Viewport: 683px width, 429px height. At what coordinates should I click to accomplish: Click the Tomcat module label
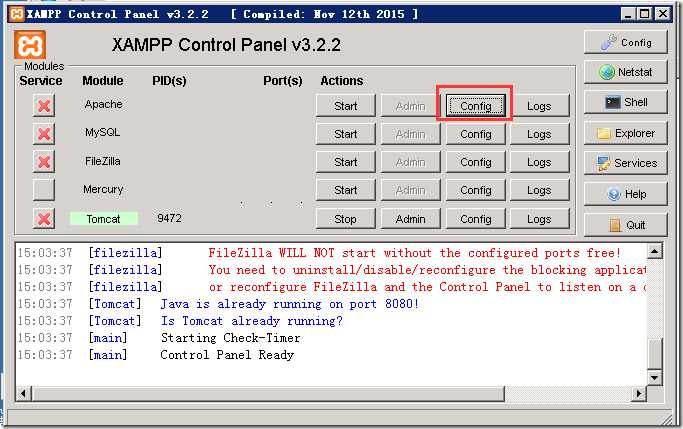104,219
